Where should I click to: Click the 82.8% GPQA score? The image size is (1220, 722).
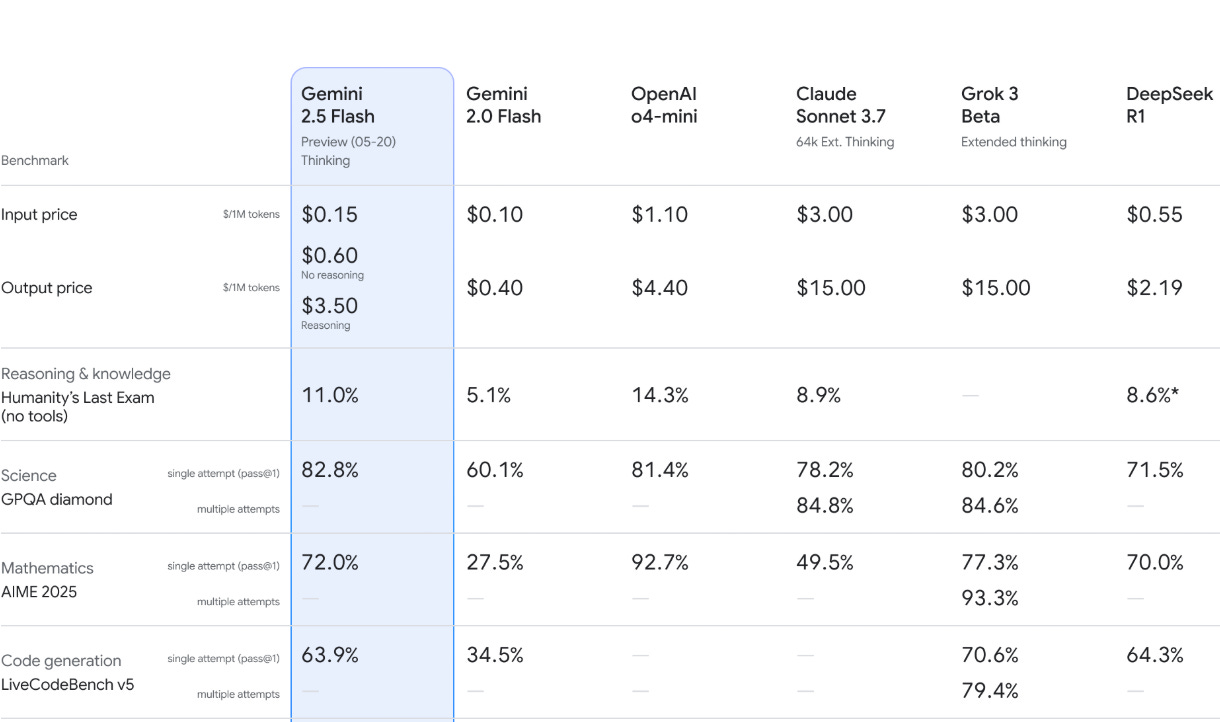(x=330, y=470)
